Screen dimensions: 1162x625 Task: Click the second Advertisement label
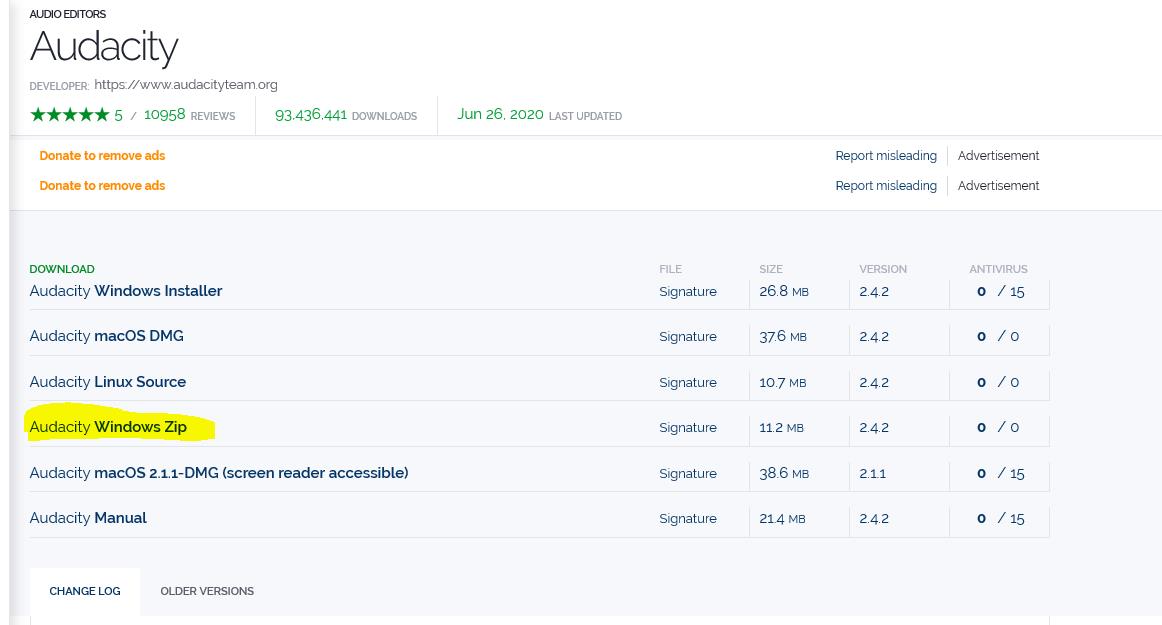[x=998, y=185]
